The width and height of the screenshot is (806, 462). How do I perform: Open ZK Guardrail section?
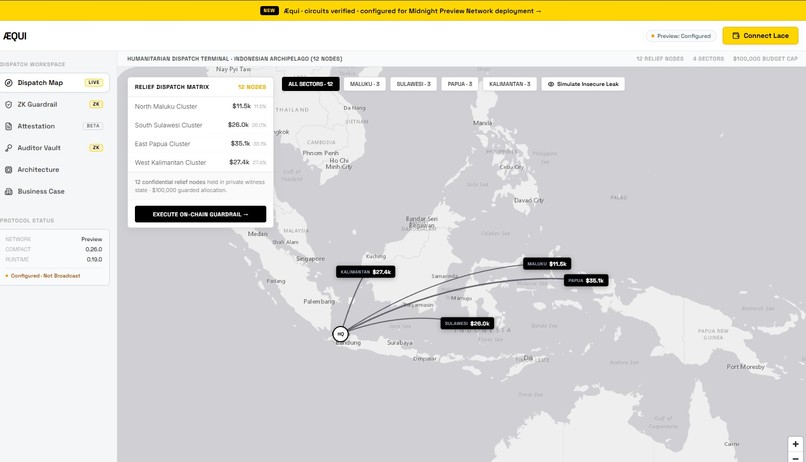pos(54,104)
